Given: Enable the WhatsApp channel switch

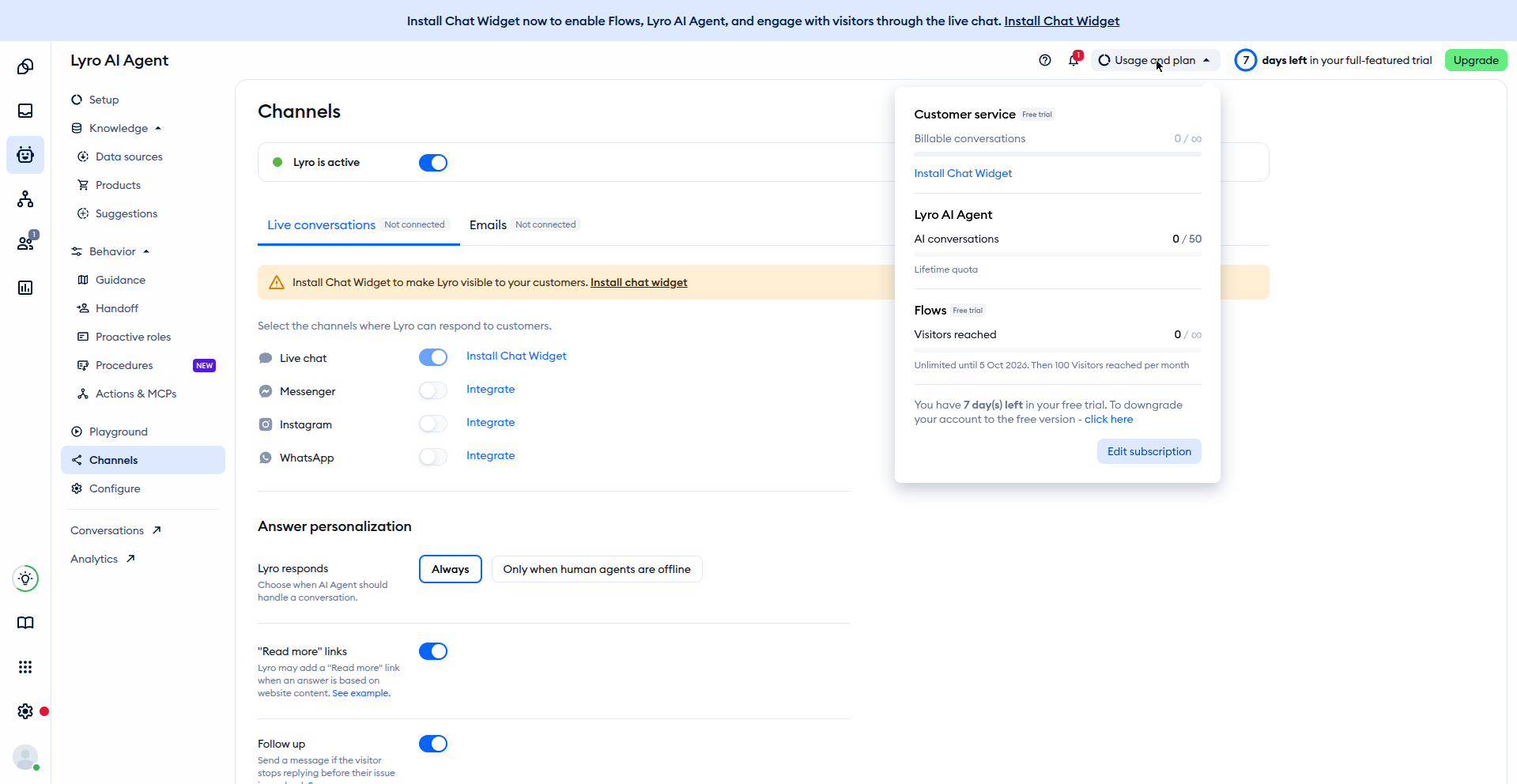Looking at the screenshot, I should [x=433, y=457].
